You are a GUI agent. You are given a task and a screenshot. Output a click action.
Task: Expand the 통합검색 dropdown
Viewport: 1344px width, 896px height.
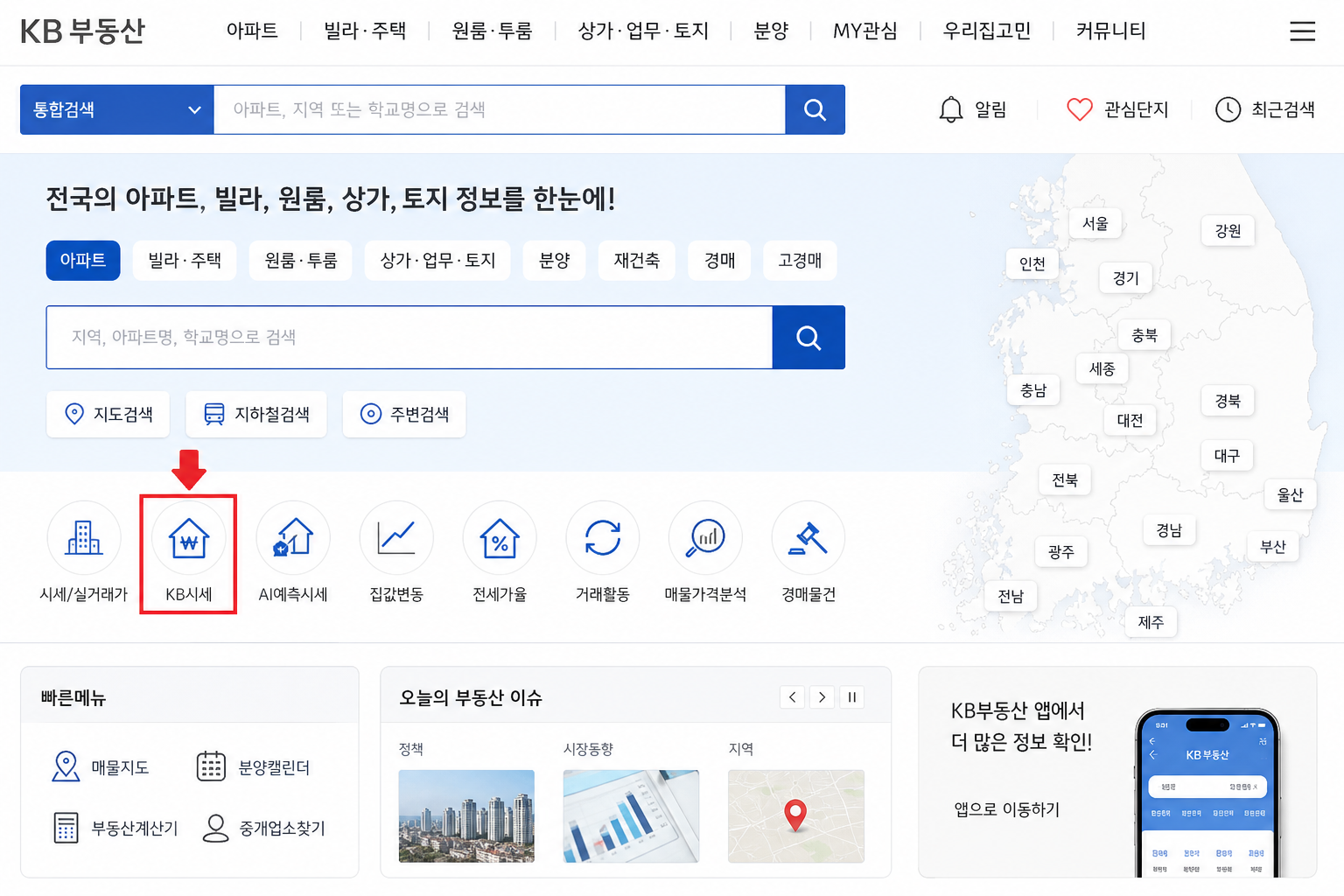117,109
